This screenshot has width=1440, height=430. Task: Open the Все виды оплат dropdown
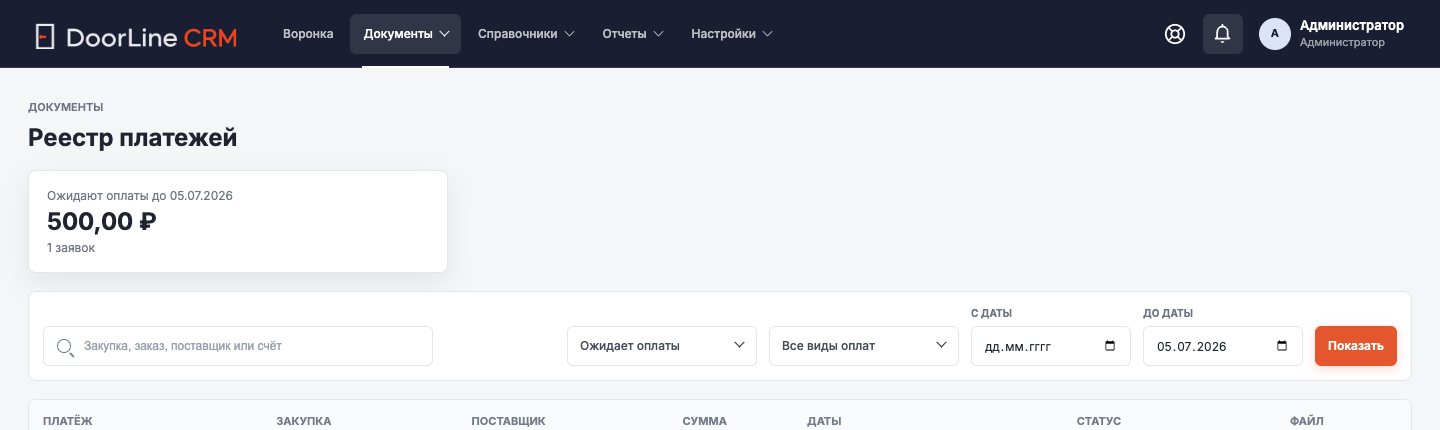click(864, 346)
